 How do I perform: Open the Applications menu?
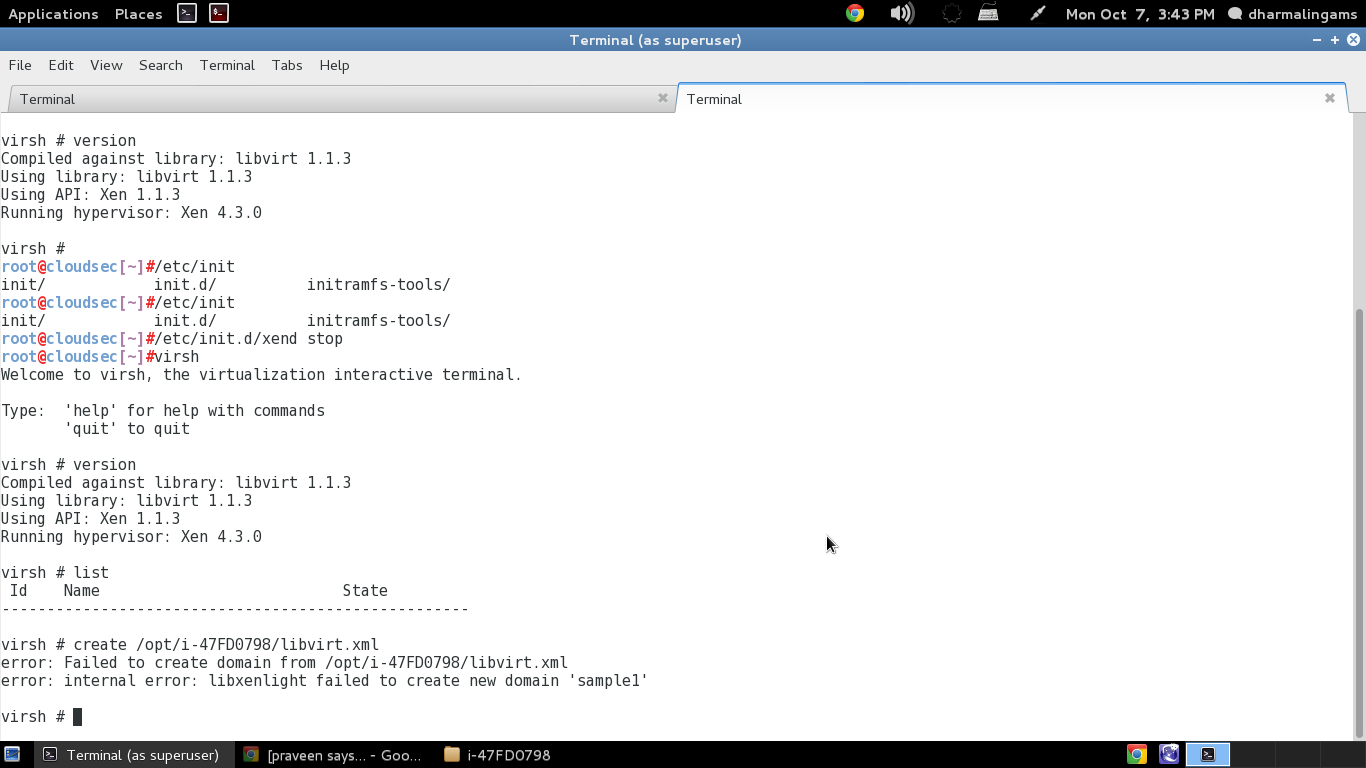pos(53,14)
